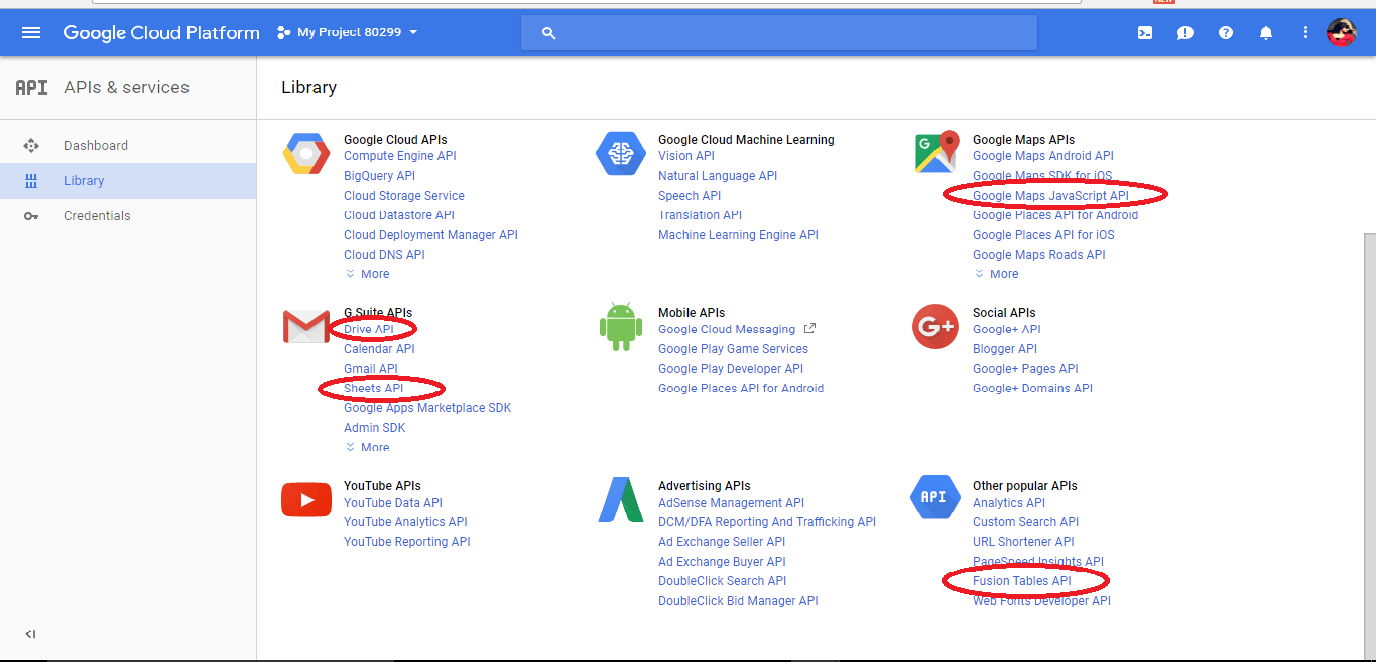This screenshot has height=662, width=1376.
Task: Open Cloud DNS API link
Action: [x=384, y=255]
